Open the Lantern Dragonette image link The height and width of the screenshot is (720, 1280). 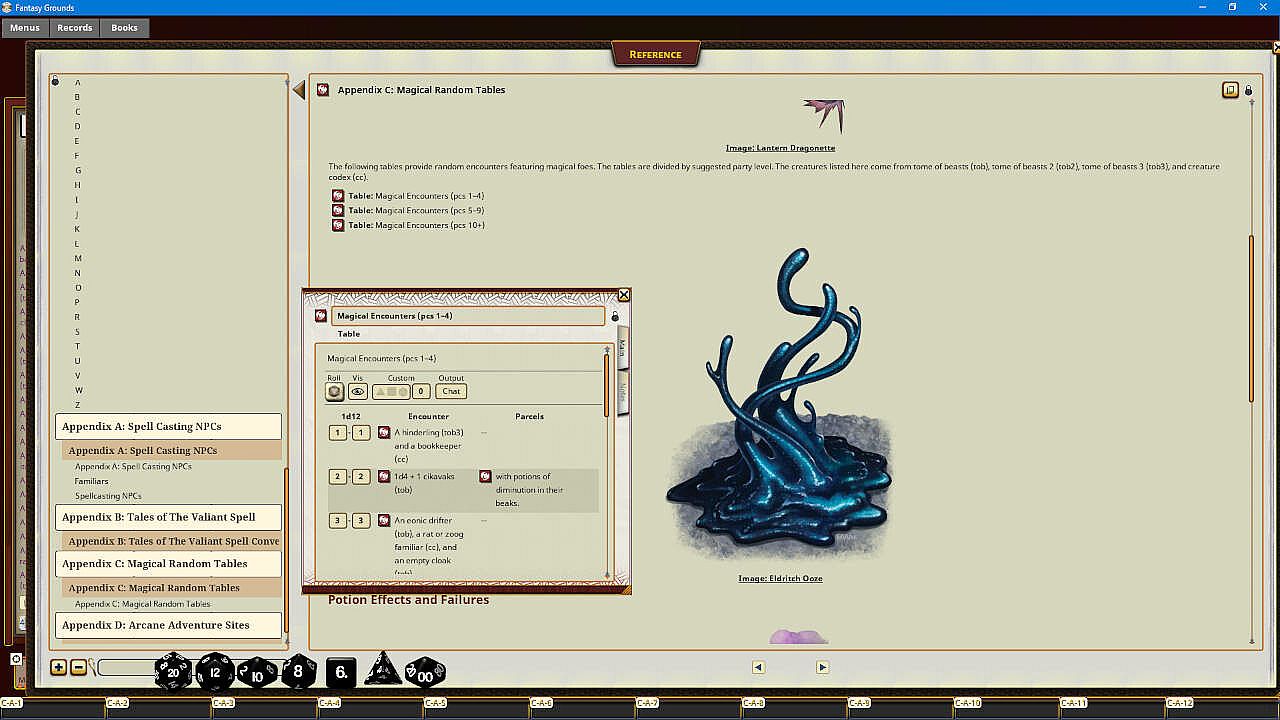pos(781,148)
